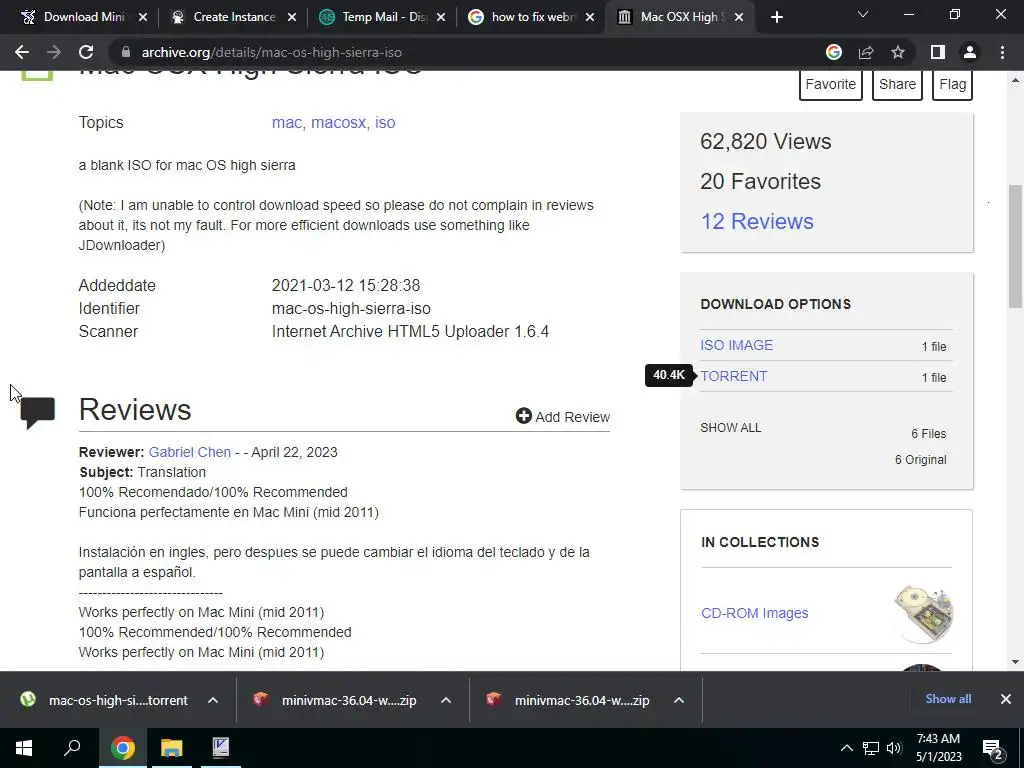1024x768 pixels.
Task: Expand options for second minivmac zip
Action: 679,700
